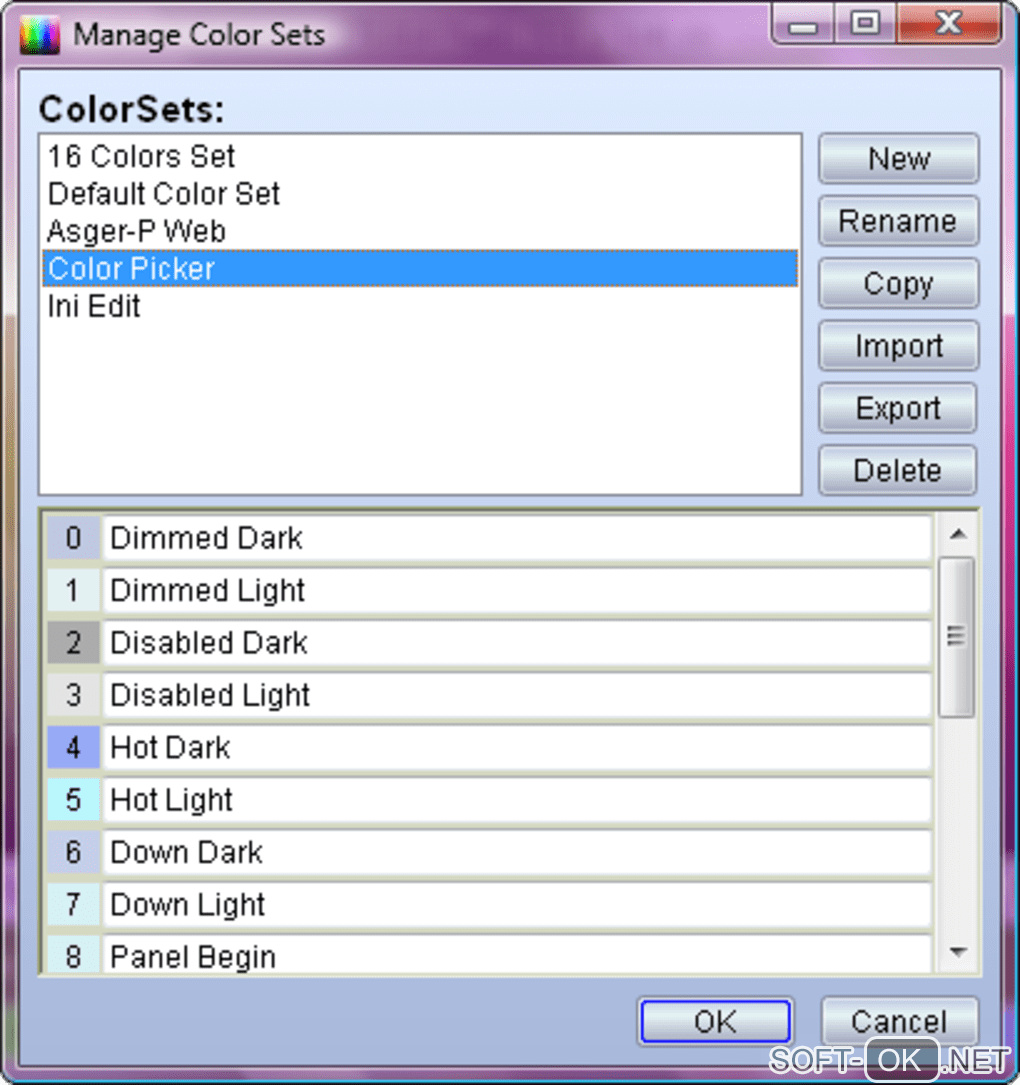The width and height of the screenshot is (1020, 1085).
Task: Select the Asger-P Web color set
Action: coord(136,231)
